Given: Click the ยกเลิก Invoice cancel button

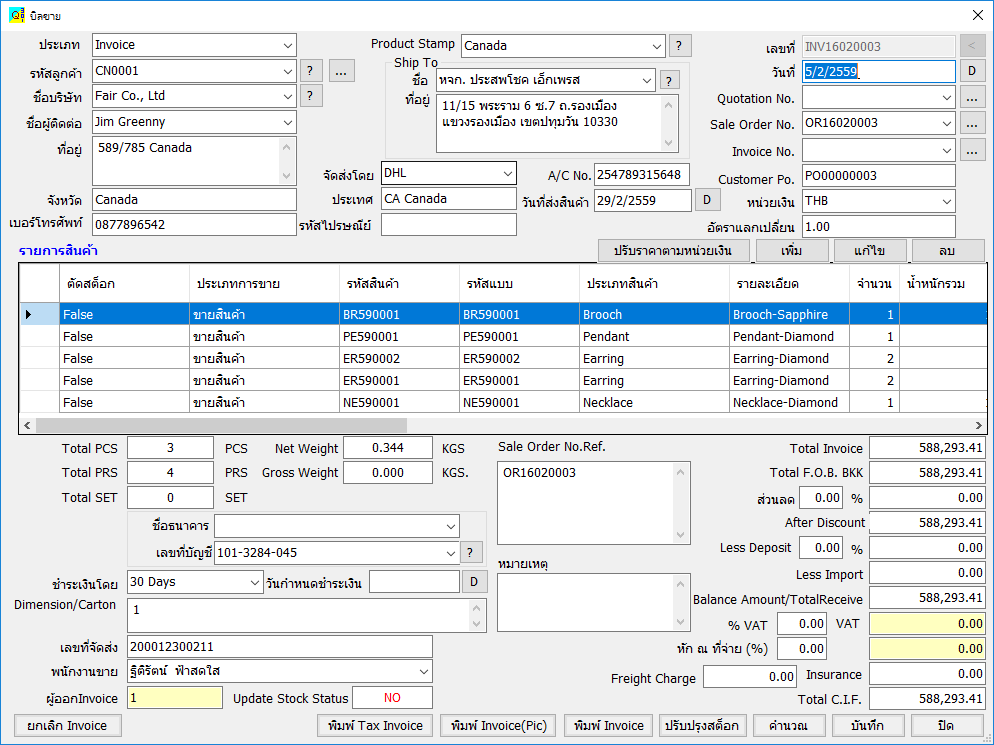Looking at the screenshot, I should pyautogui.click(x=66, y=725).
